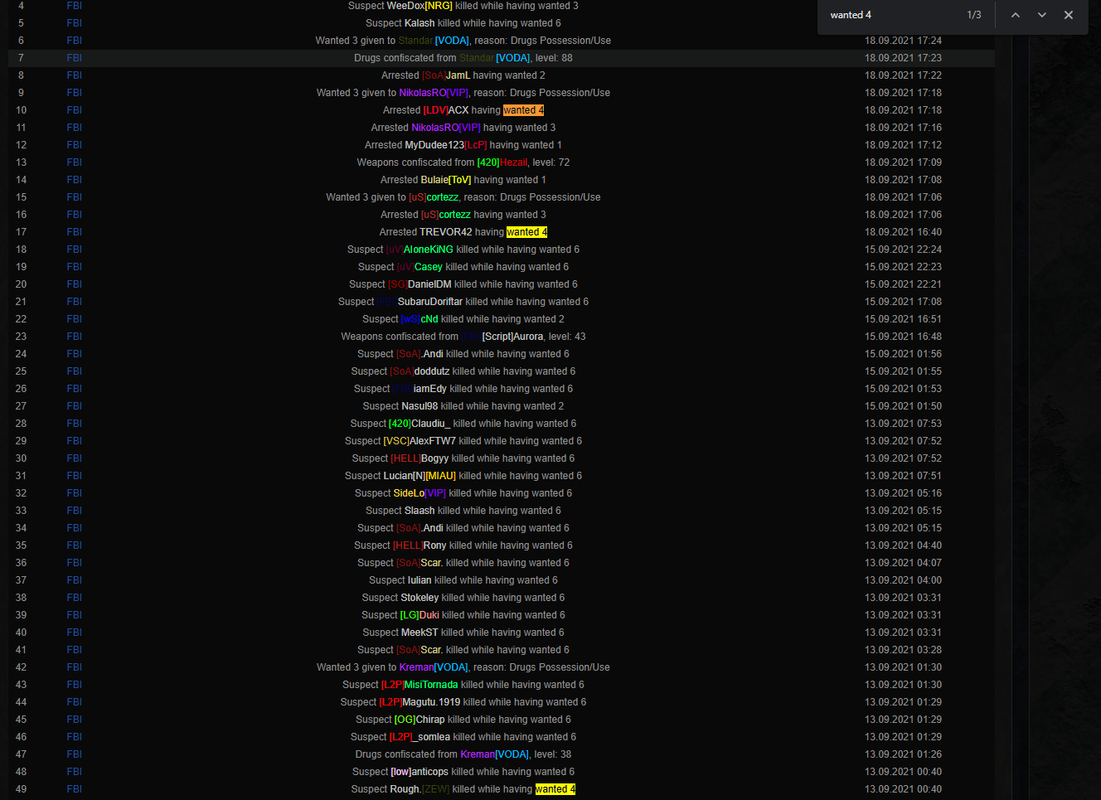Viewport: 1101px width, 800px height.
Task: Click [HELL]Rony suspect name
Action: (x=420, y=546)
